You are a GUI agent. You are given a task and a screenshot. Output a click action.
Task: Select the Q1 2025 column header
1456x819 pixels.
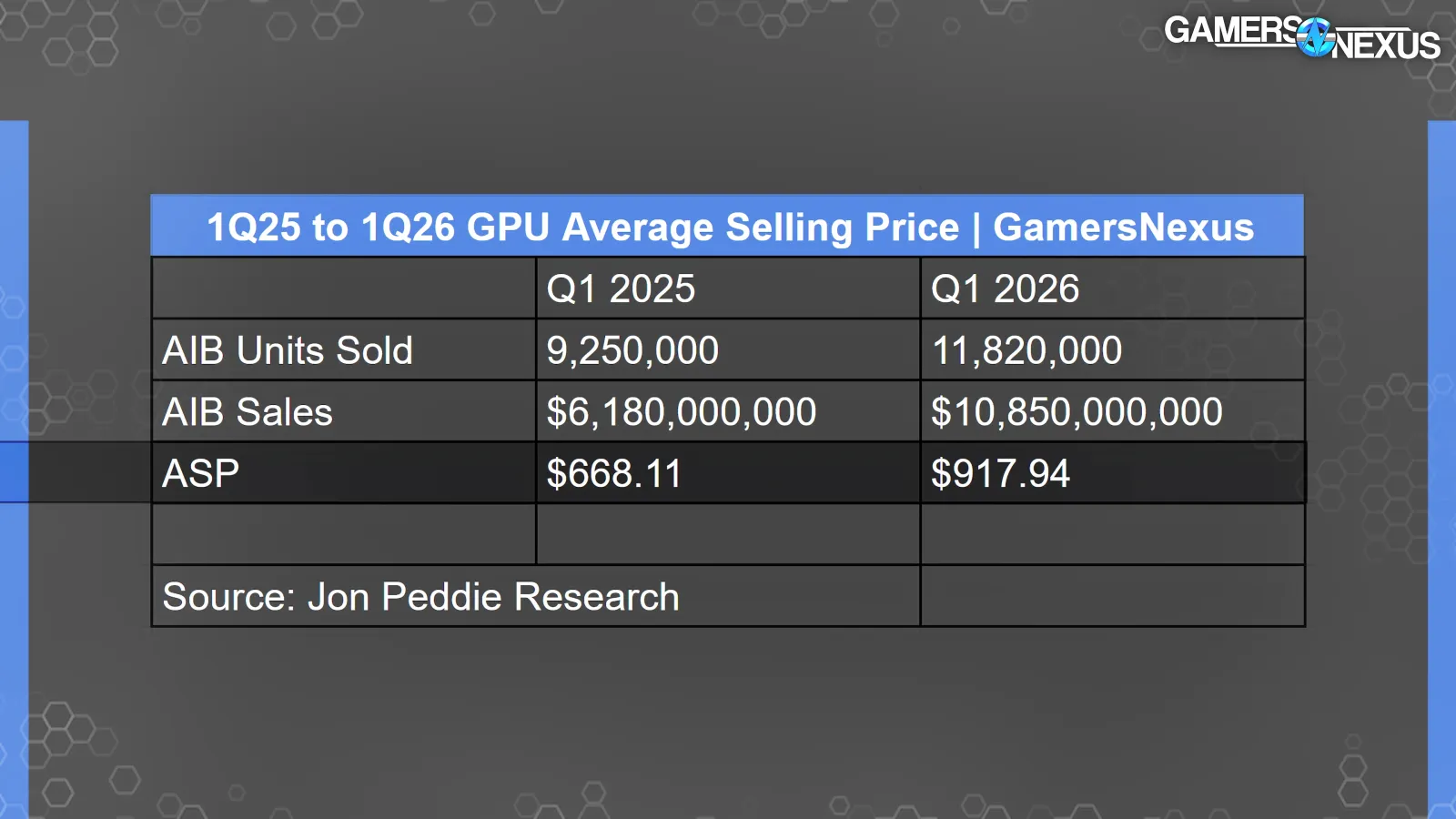pyautogui.click(x=728, y=288)
